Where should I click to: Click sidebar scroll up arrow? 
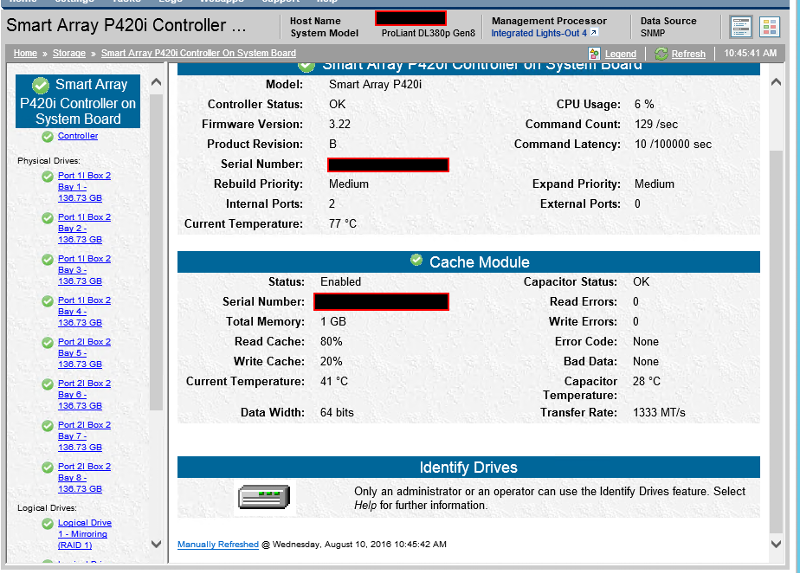coord(156,82)
